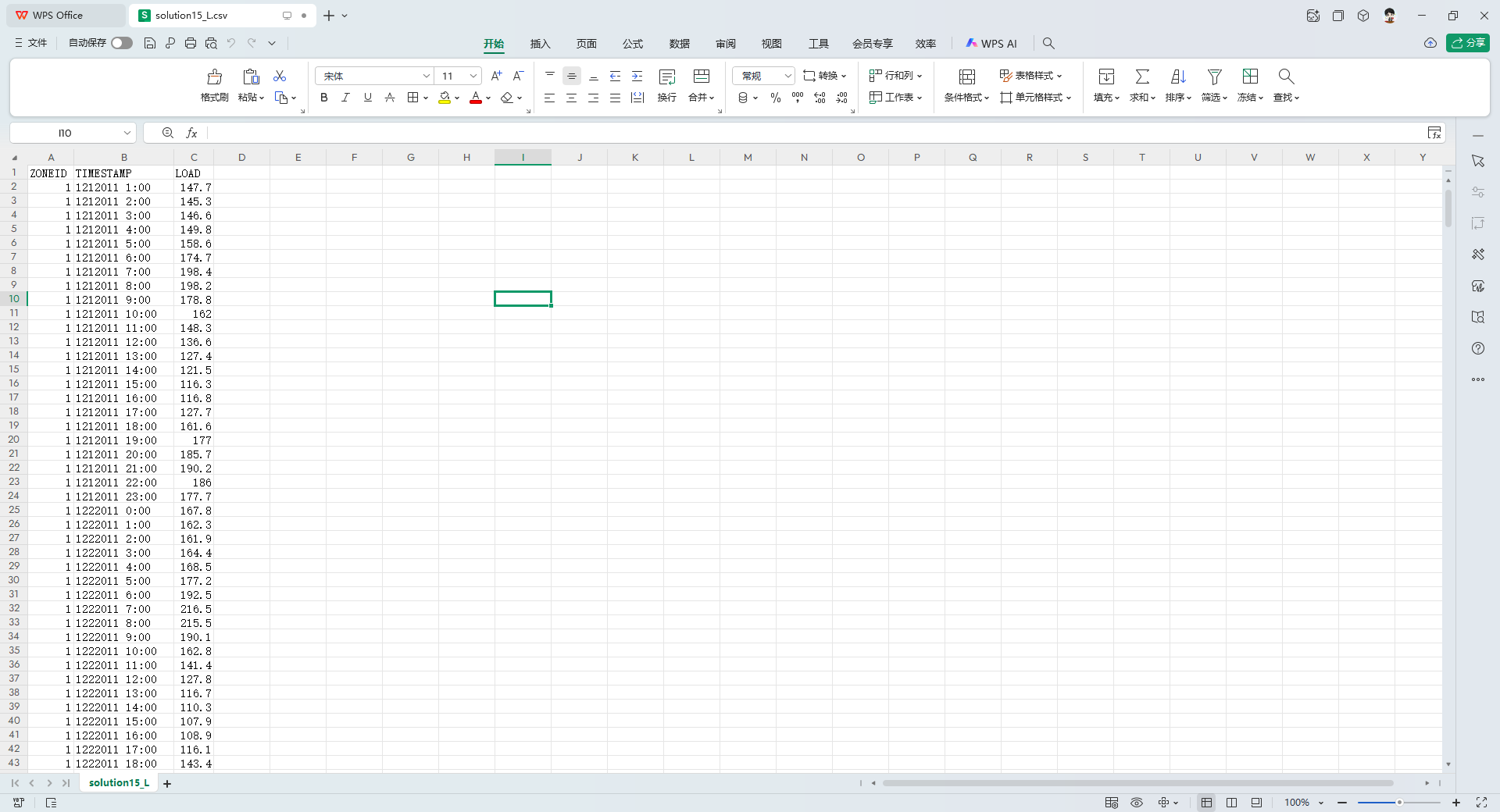This screenshot has width=1500, height=812.
Task: Click the Cell Style (单元格样式) button
Action: pos(1036,98)
